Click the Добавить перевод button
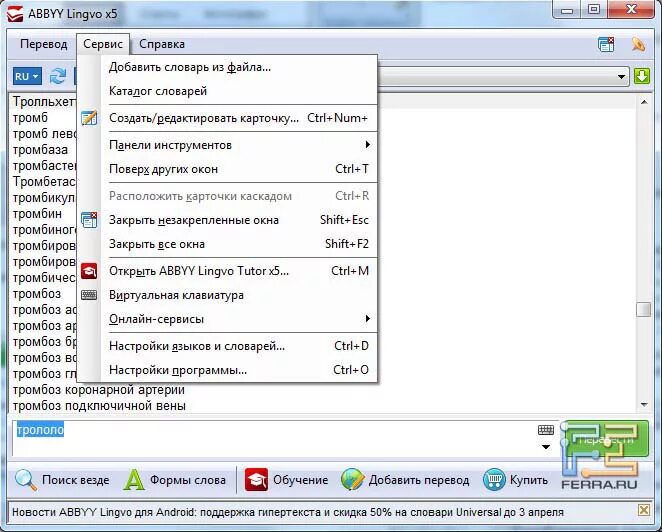This screenshot has width=662, height=532. 405,480
